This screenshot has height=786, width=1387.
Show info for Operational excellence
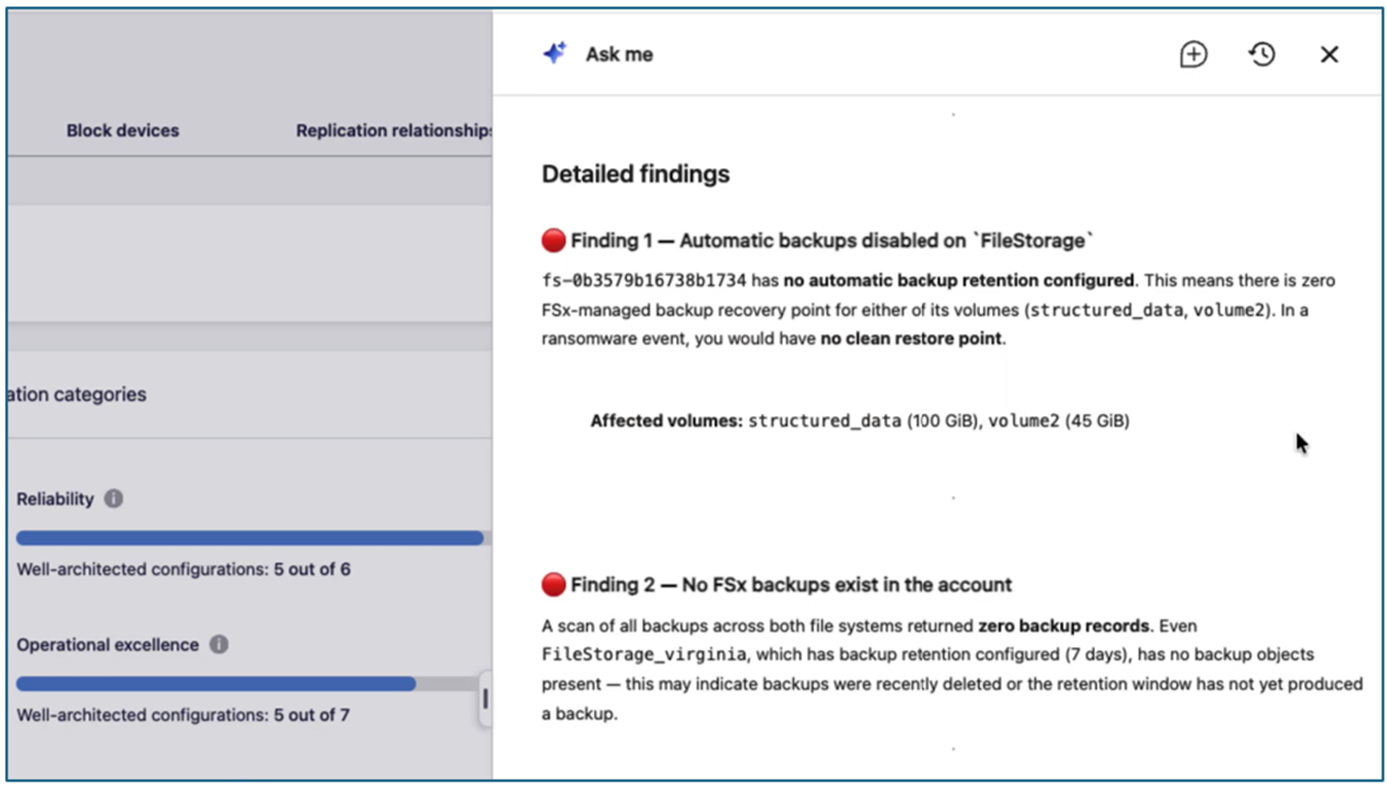click(219, 644)
